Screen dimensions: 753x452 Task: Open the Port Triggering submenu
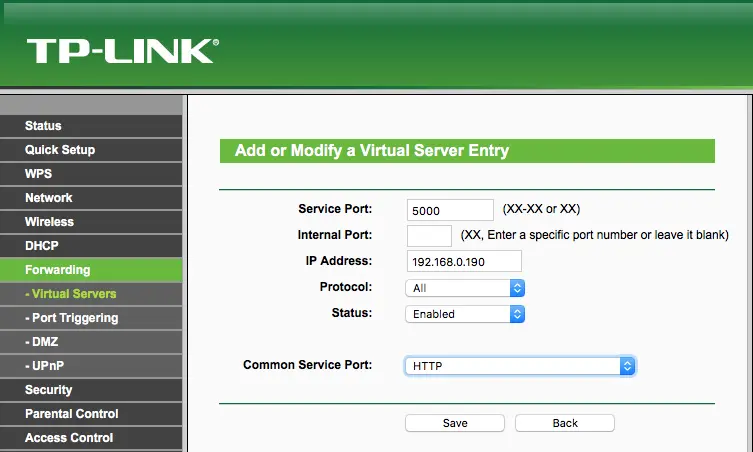(91, 318)
